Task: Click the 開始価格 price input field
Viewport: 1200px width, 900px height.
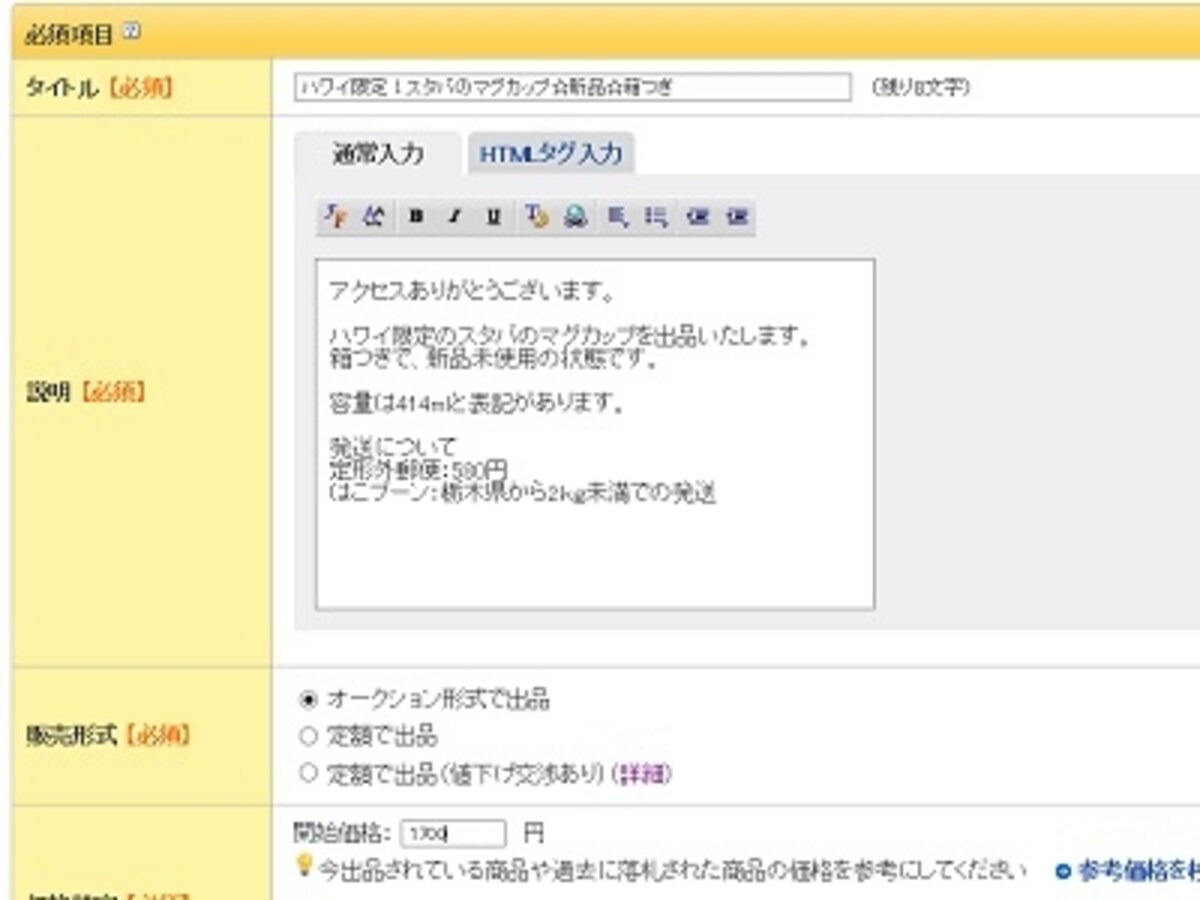Action: (x=453, y=834)
